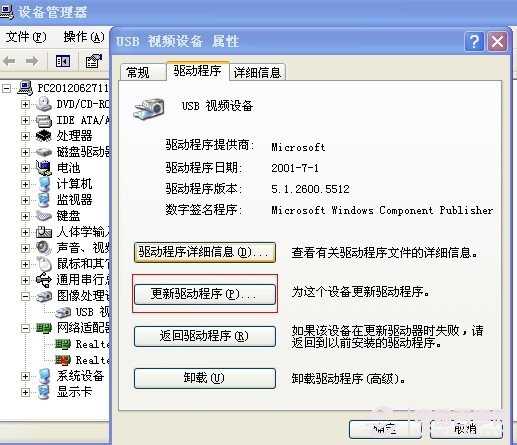Click the forward arrow toolbar icon

(x=32, y=61)
